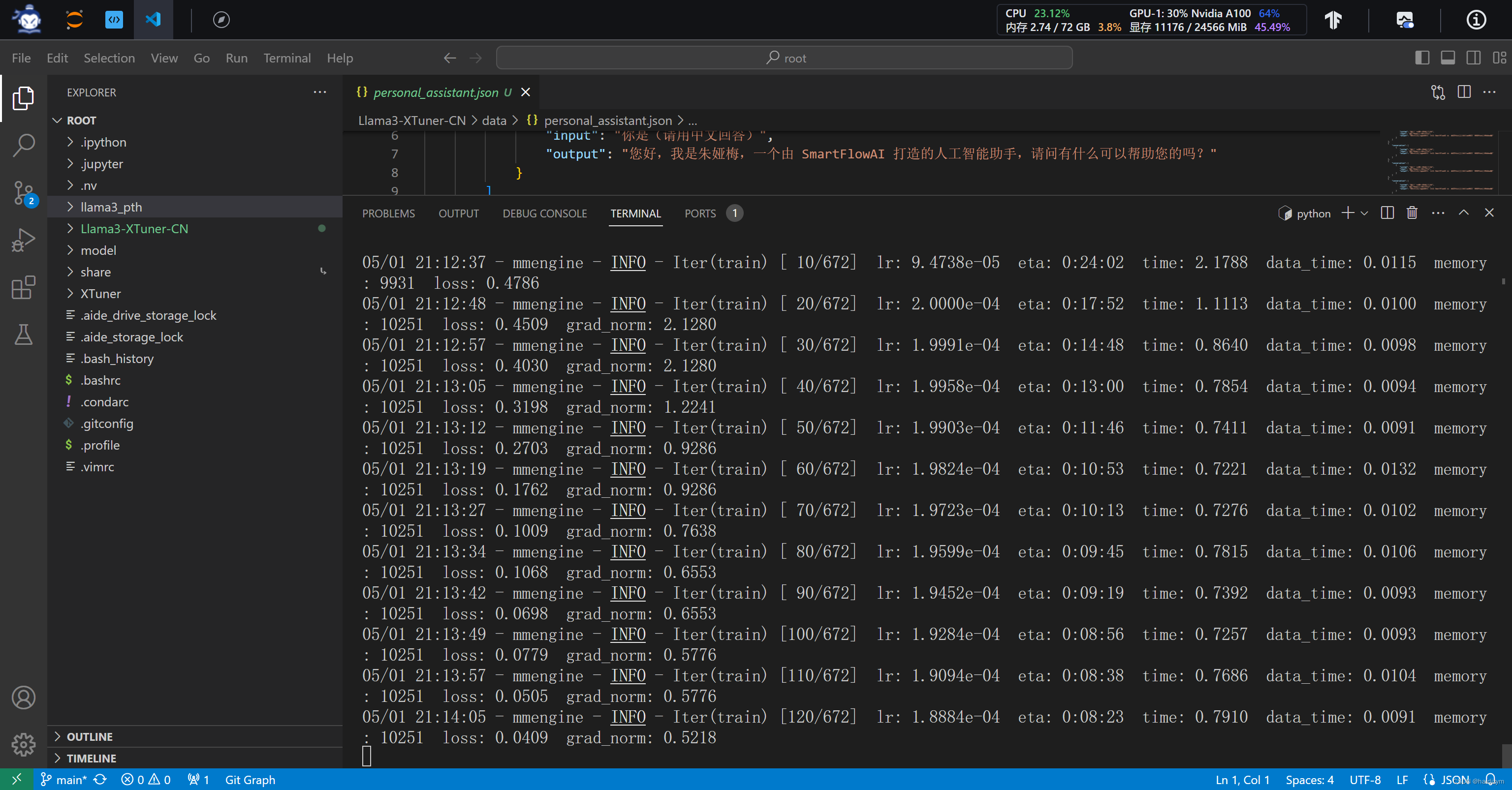The width and height of the screenshot is (1512, 790).
Task: Open Git Graph from status bar
Action: tap(250, 780)
